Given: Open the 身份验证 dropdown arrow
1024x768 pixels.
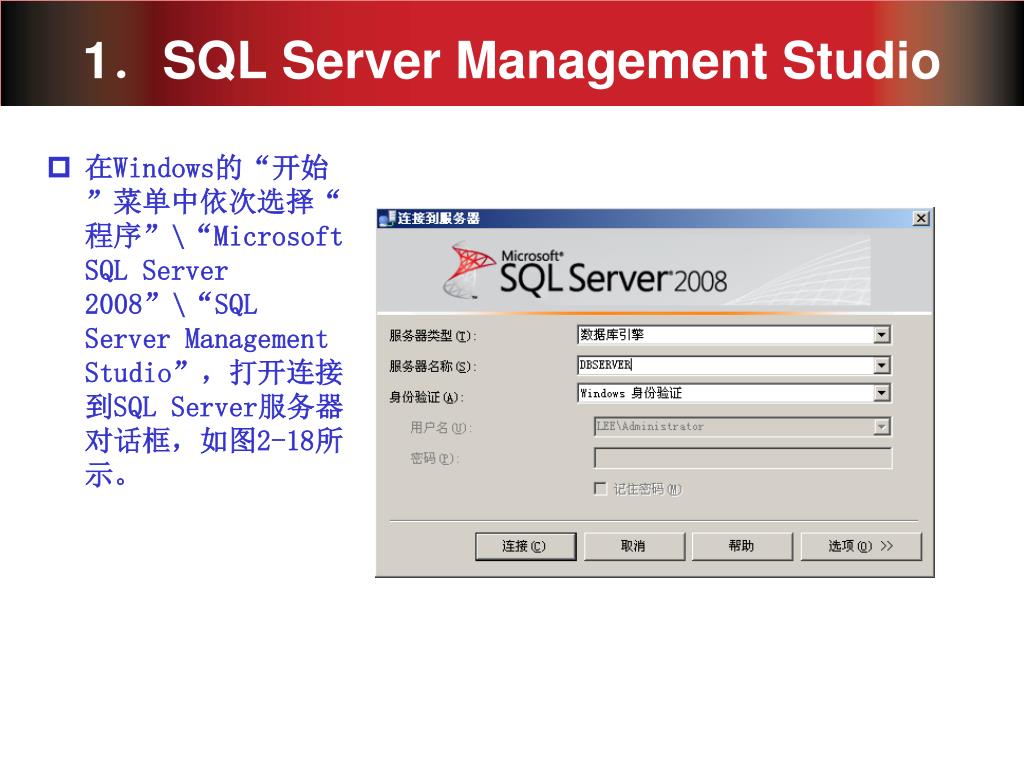Looking at the screenshot, I should tap(882, 393).
